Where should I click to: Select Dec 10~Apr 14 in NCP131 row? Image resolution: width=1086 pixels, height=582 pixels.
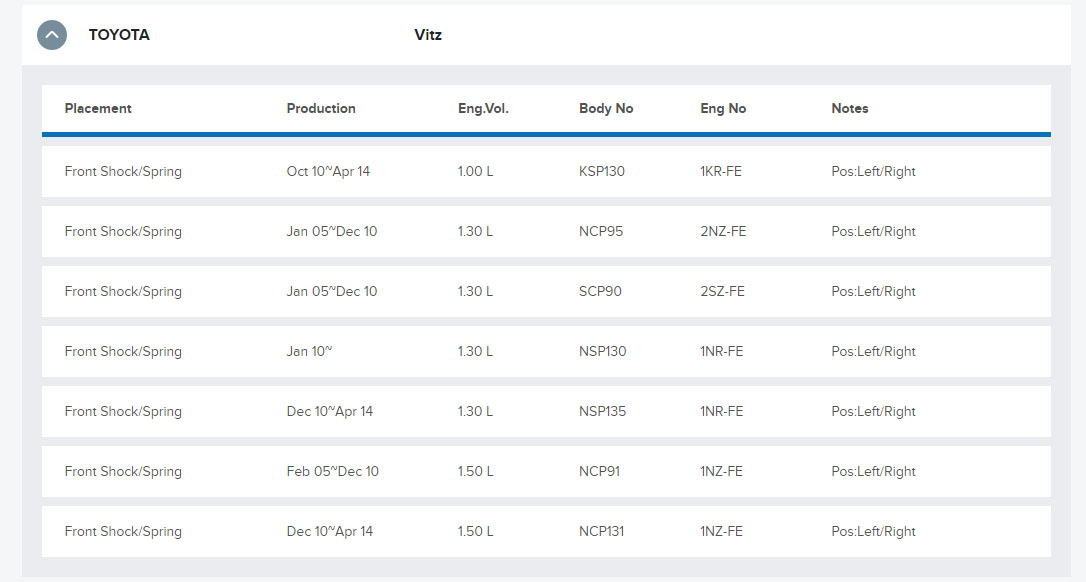click(x=330, y=531)
